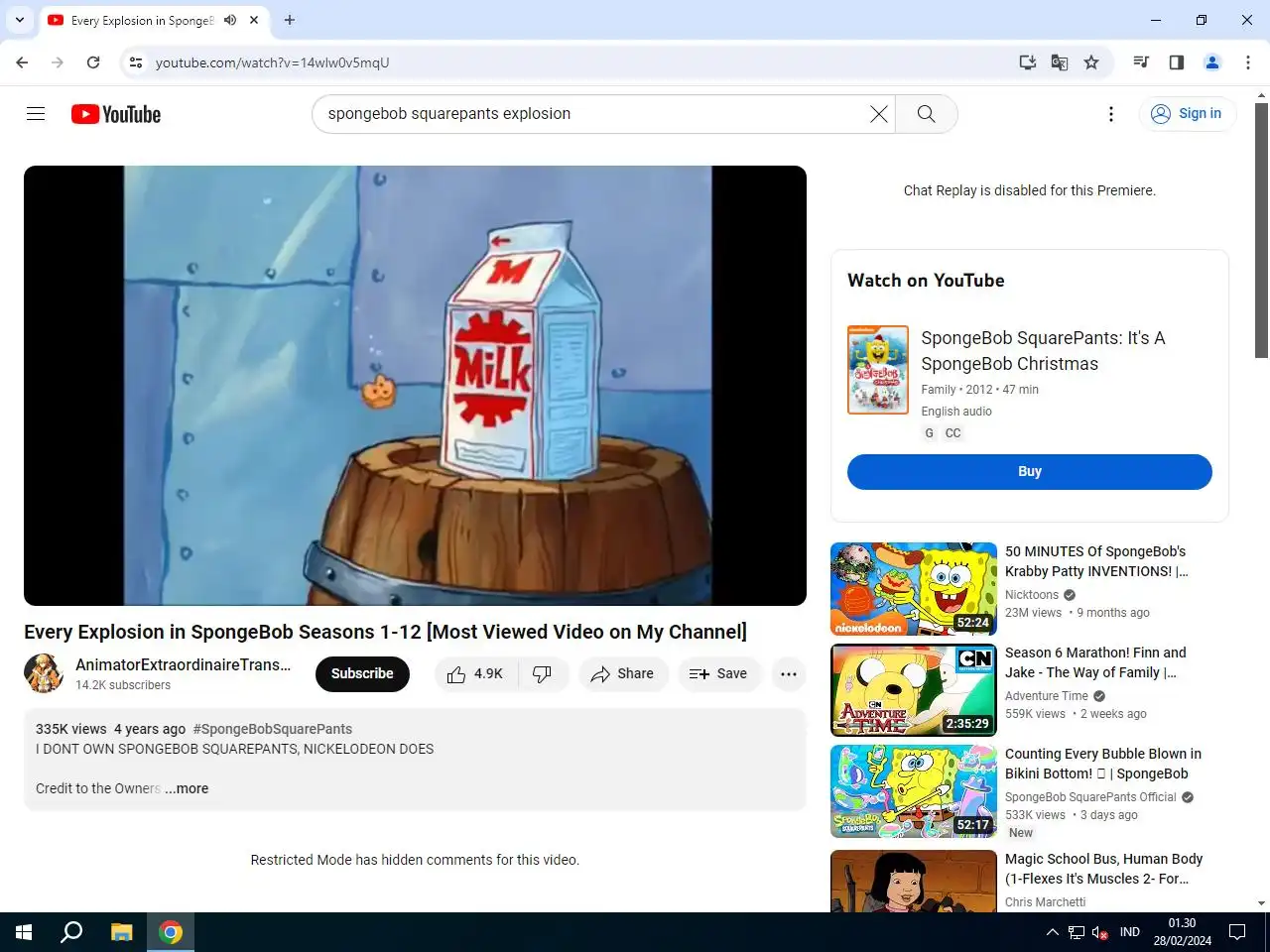The image size is (1270, 952).
Task: Share the video
Action: pos(622,674)
